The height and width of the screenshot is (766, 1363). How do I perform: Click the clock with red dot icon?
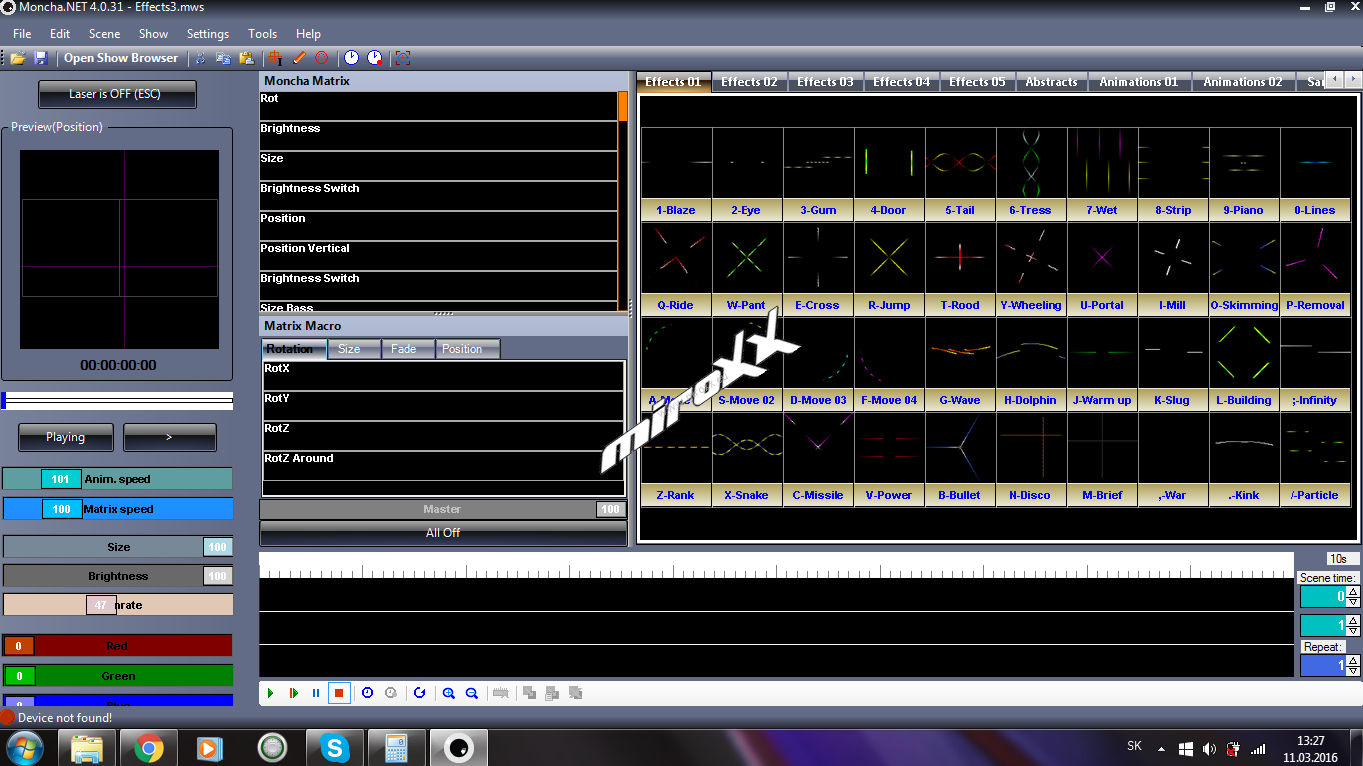tap(374, 58)
